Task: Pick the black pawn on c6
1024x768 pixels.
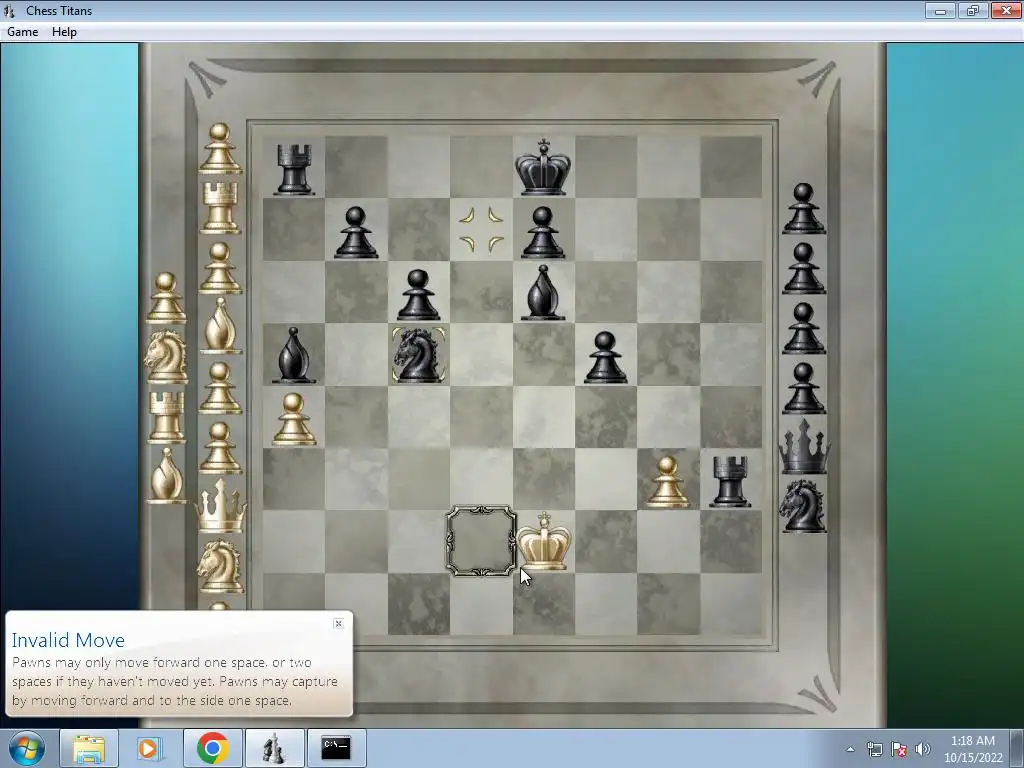Action: pos(419,295)
